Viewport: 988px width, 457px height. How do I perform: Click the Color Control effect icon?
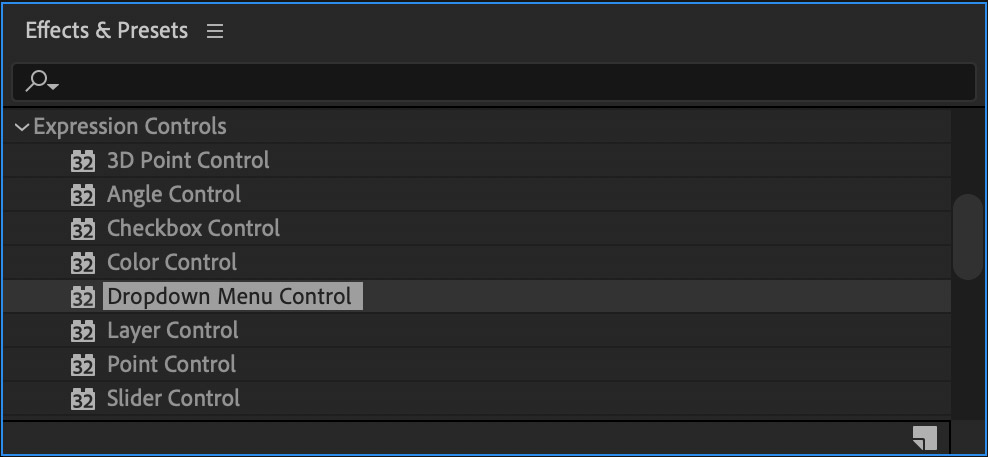83,263
